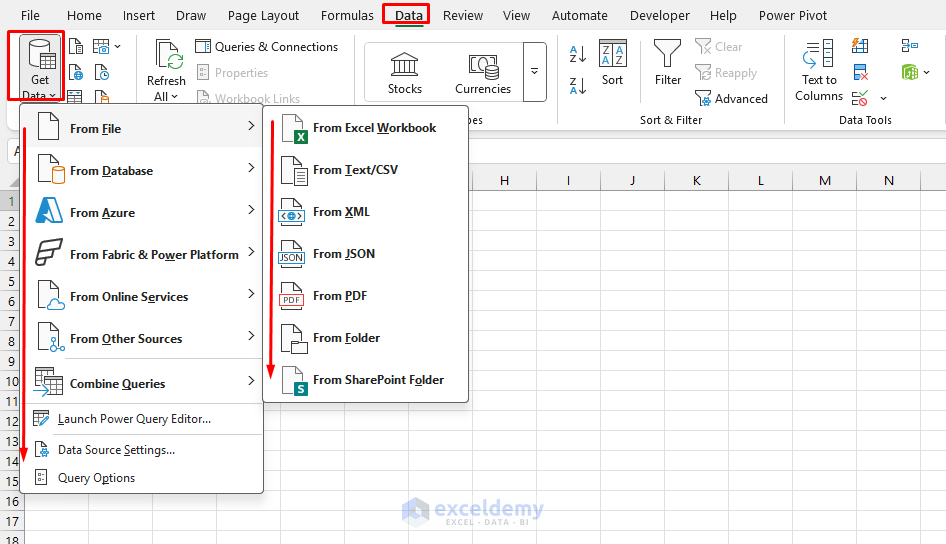Switch to the Review tab
This screenshot has width=946, height=544.
click(463, 16)
